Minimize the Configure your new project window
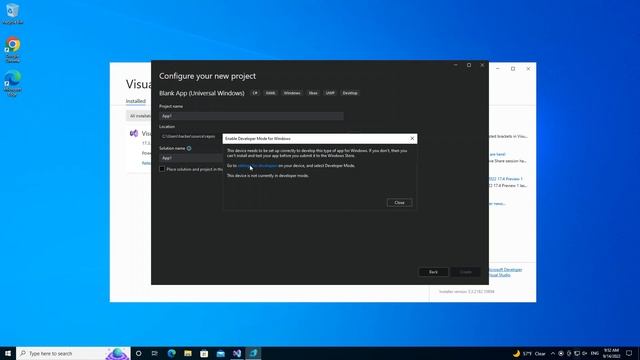 click(x=456, y=65)
